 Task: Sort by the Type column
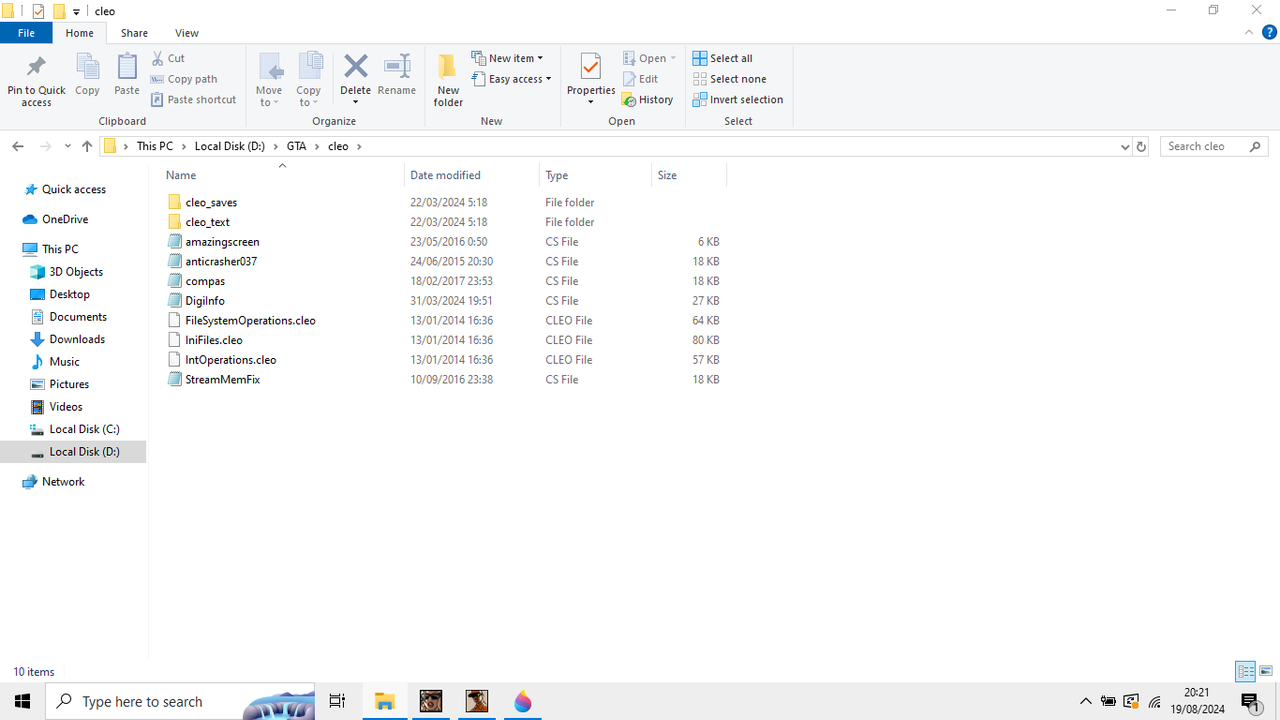click(595, 175)
